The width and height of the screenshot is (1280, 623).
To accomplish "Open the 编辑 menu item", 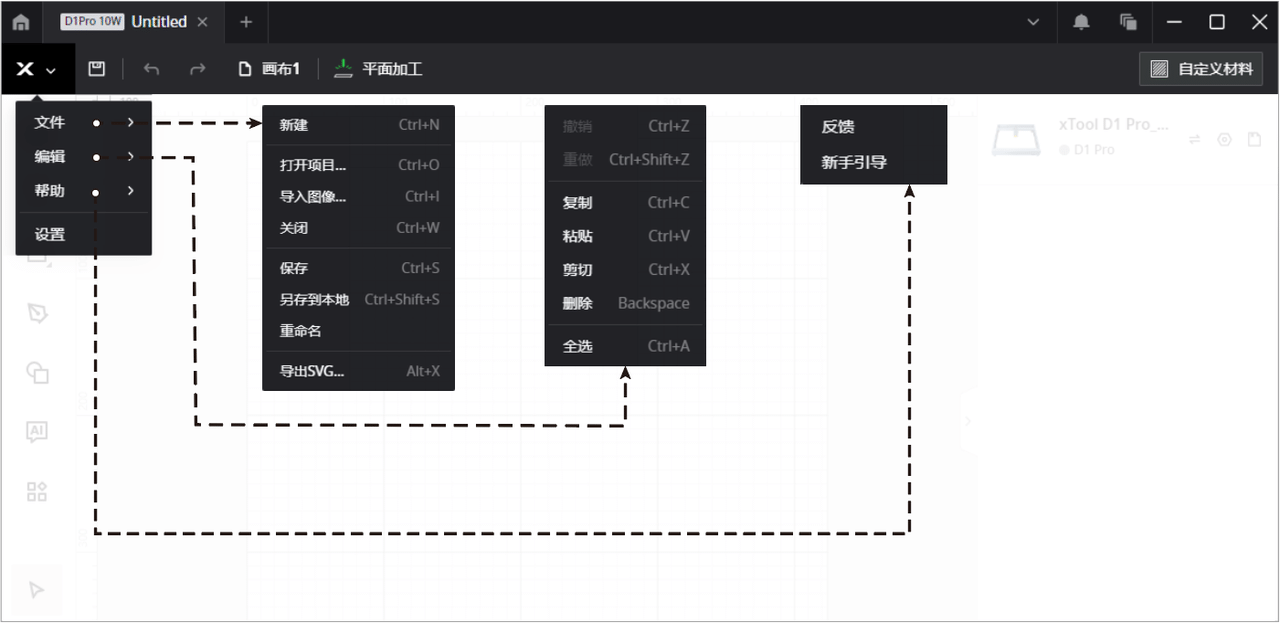I will coord(85,157).
